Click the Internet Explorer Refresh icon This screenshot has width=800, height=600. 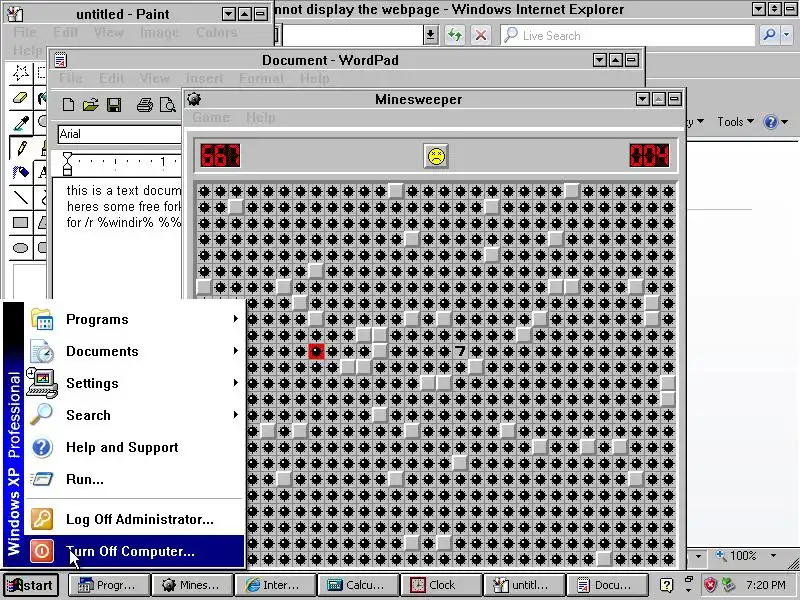[455, 35]
